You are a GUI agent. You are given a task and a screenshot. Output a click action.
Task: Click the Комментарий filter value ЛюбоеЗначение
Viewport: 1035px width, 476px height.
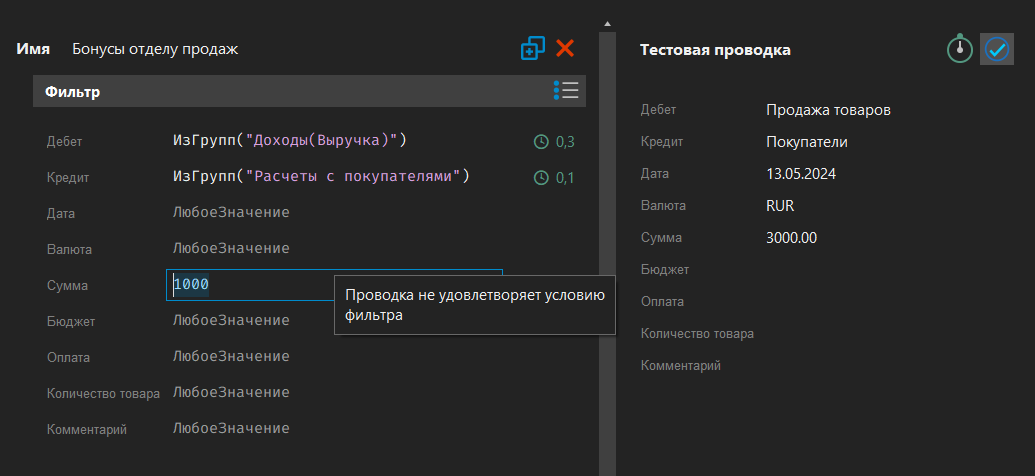click(231, 428)
